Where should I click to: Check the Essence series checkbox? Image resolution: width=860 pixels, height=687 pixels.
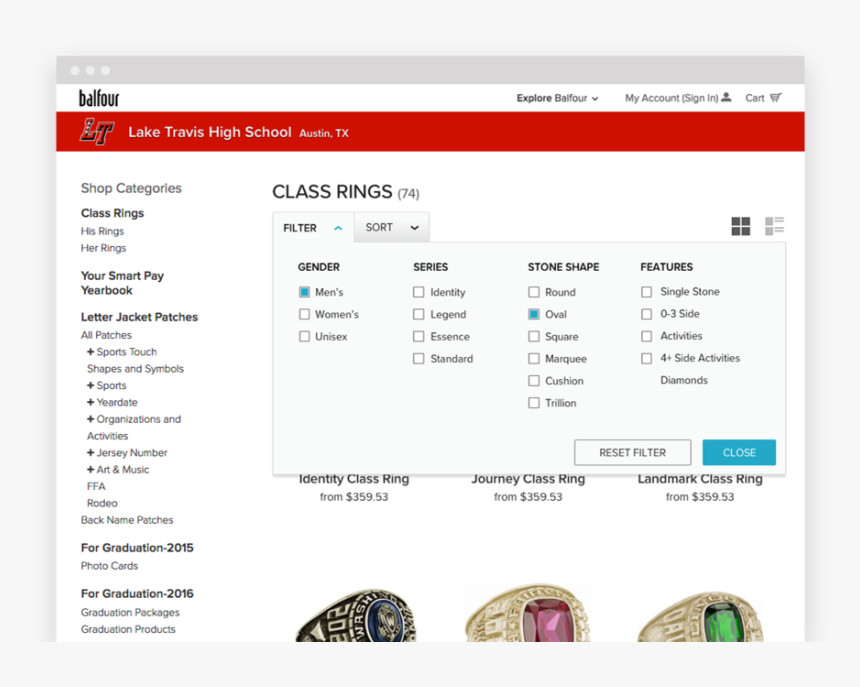(418, 337)
